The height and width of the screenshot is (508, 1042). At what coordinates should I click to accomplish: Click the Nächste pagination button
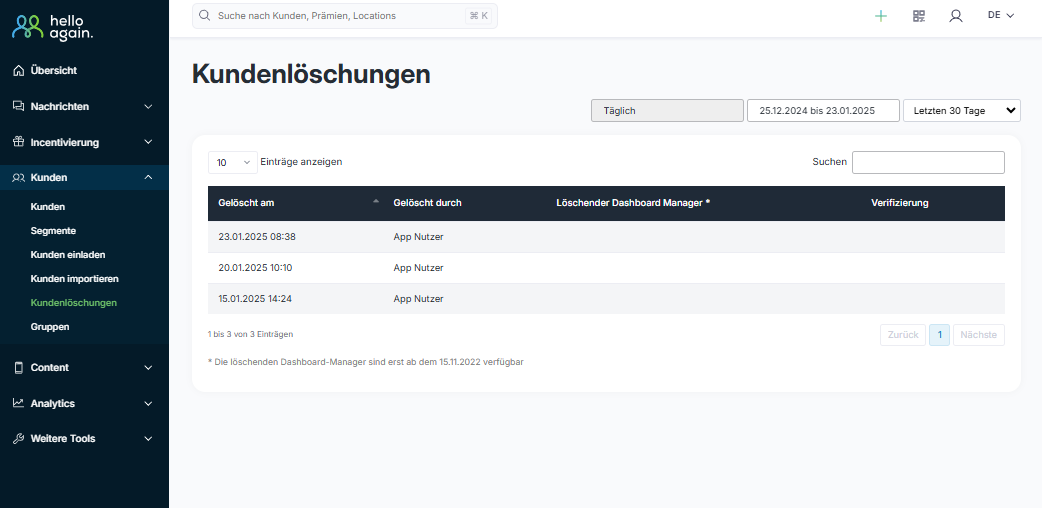point(979,335)
